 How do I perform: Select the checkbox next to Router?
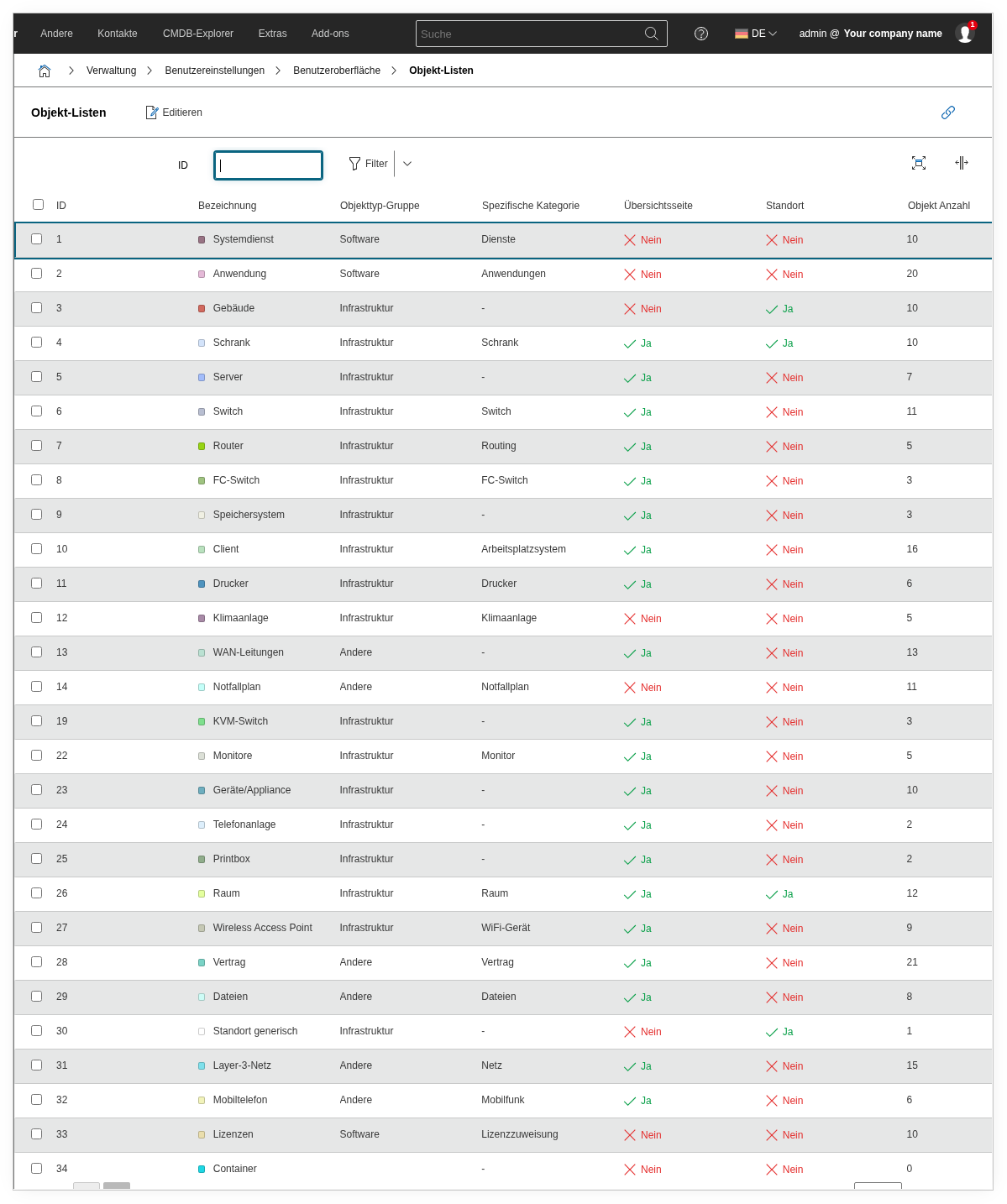coord(37,446)
